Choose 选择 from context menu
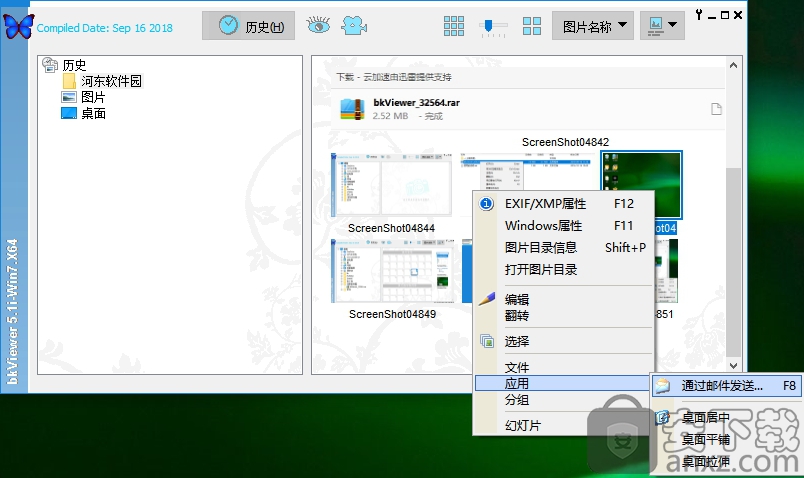This screenshot has width=804, height=478. (x=563, y=341)
